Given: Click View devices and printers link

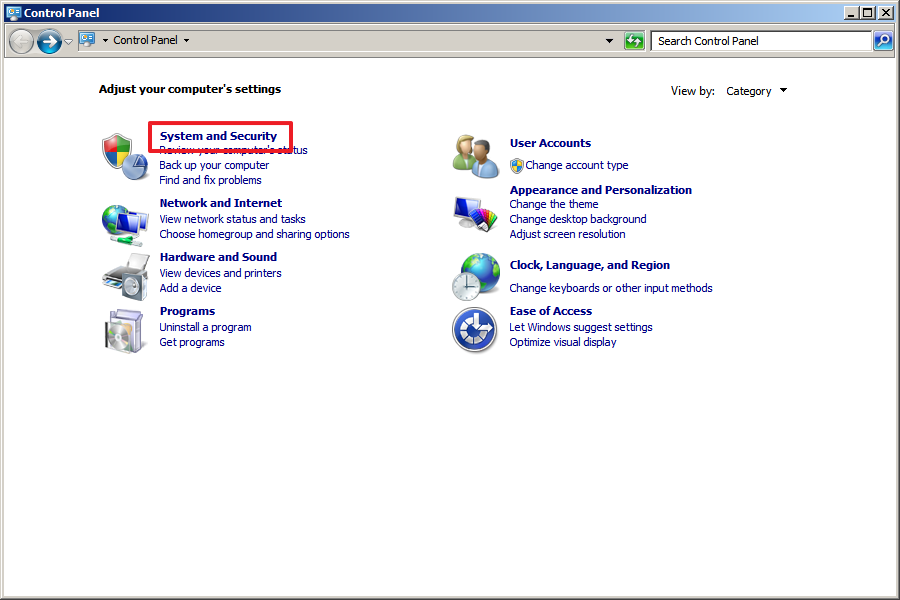Looking at the screenshot, I should point(220,273).
